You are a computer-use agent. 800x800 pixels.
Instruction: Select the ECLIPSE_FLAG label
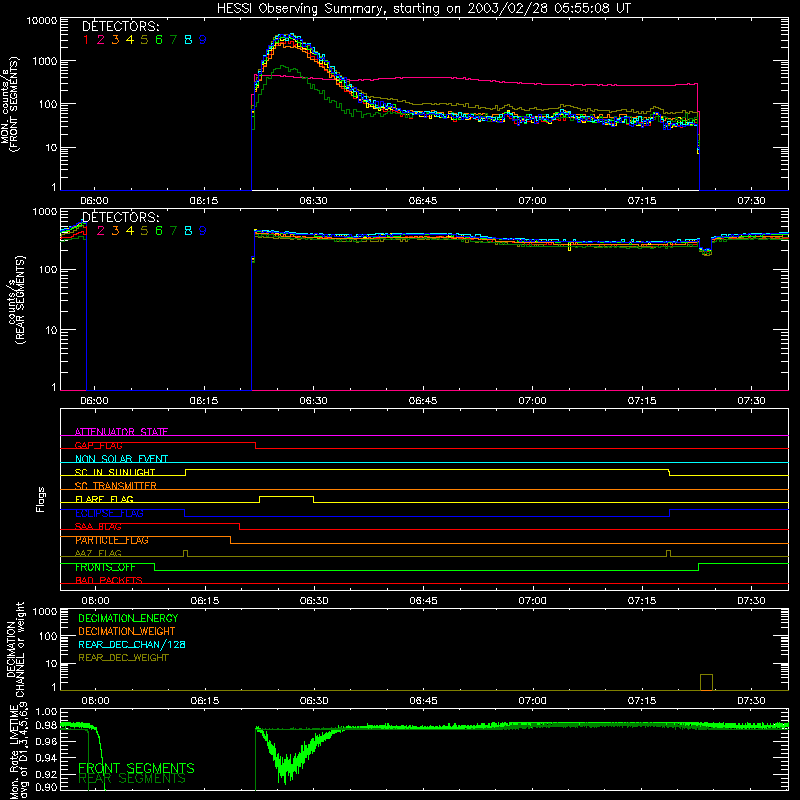(109, 513)
